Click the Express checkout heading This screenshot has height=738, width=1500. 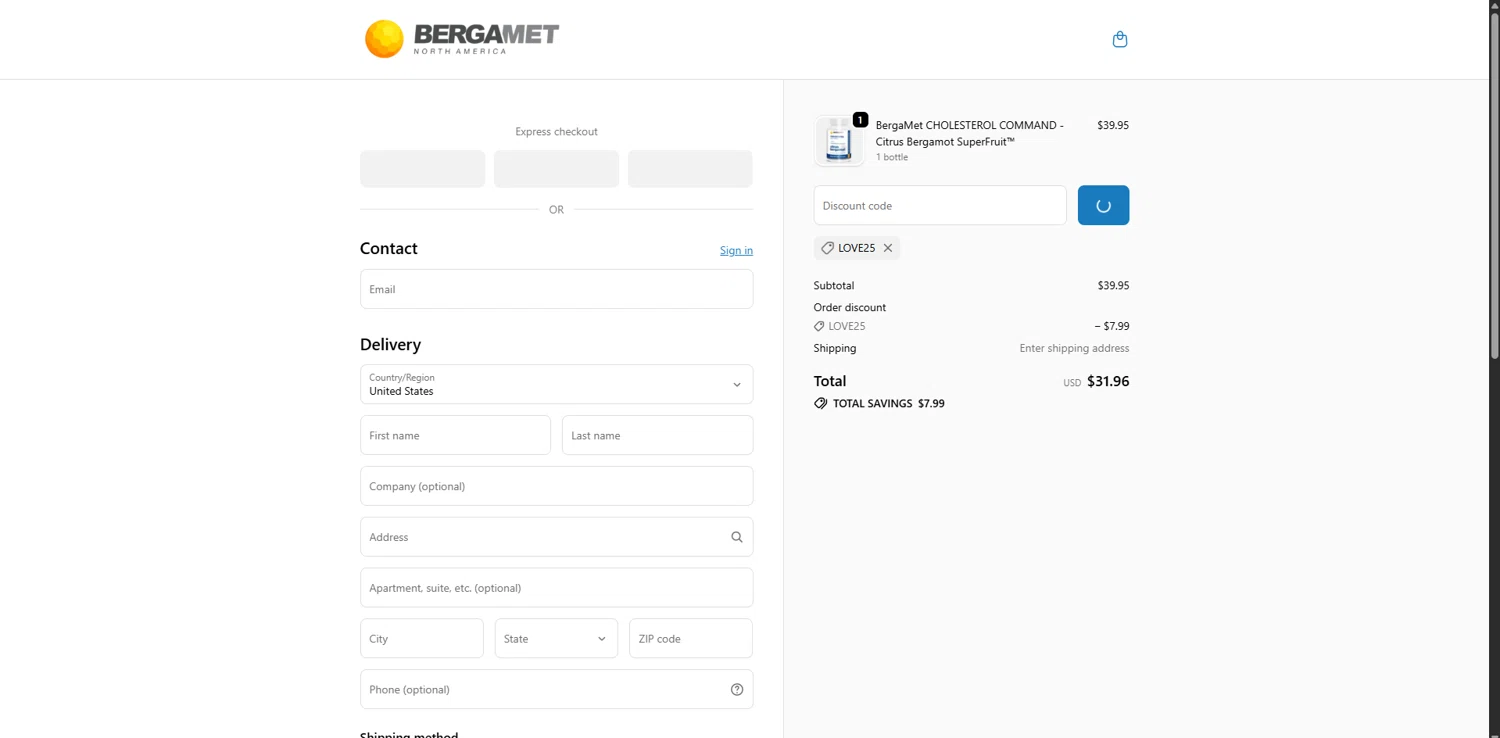pyautogui.click(x=556, y=131)
